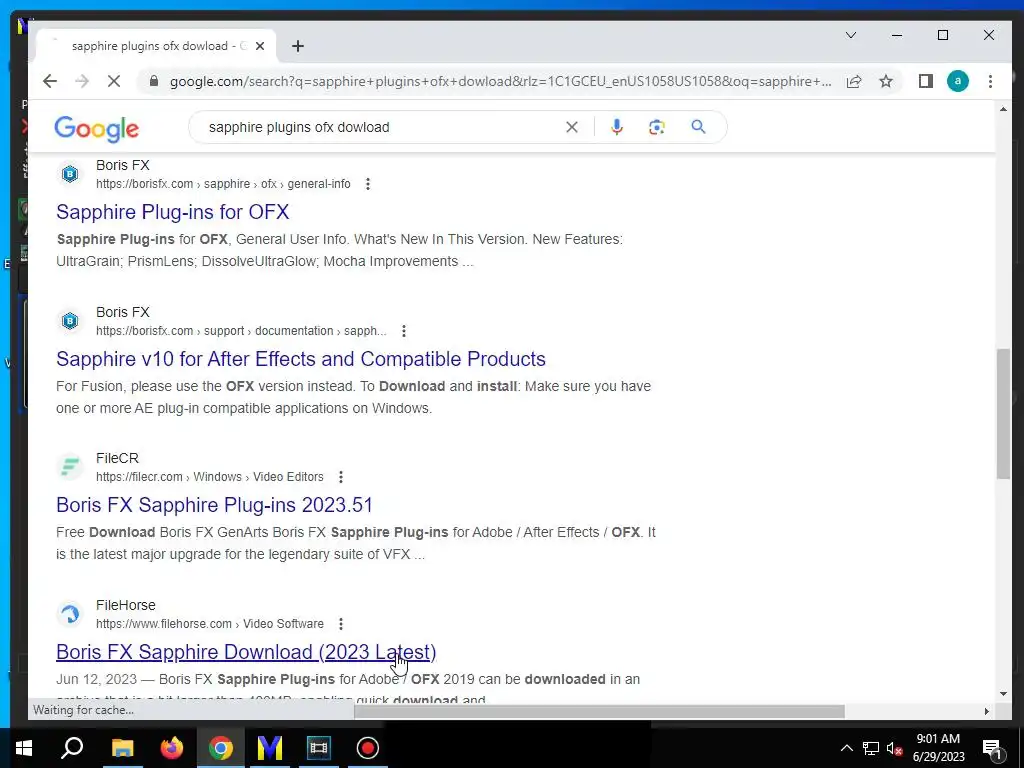Open the Chrome side panel

tap(925, 81)
